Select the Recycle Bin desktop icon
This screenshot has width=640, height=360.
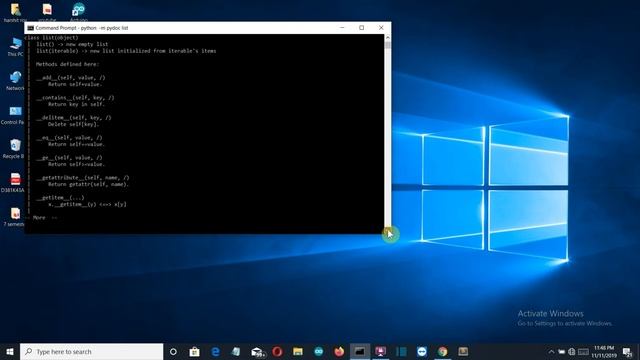click(14, 149)
